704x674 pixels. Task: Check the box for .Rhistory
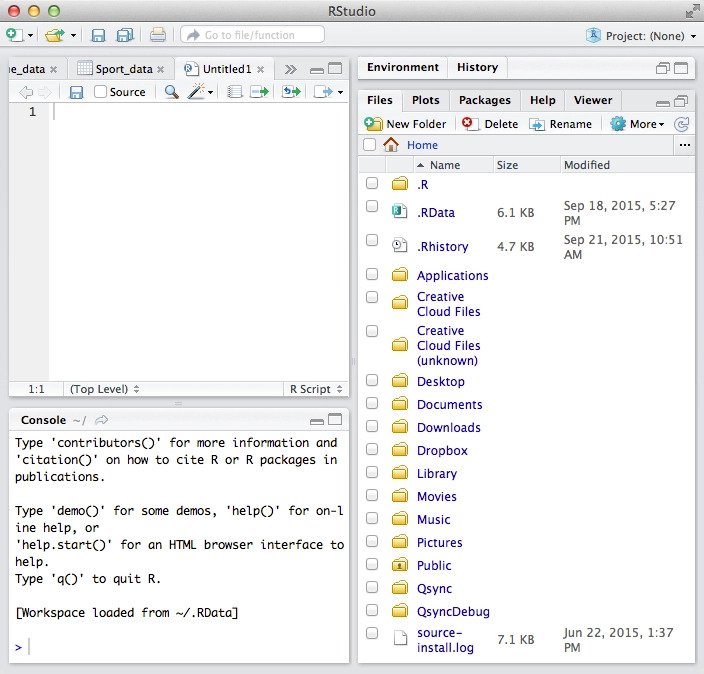[372, 240]
